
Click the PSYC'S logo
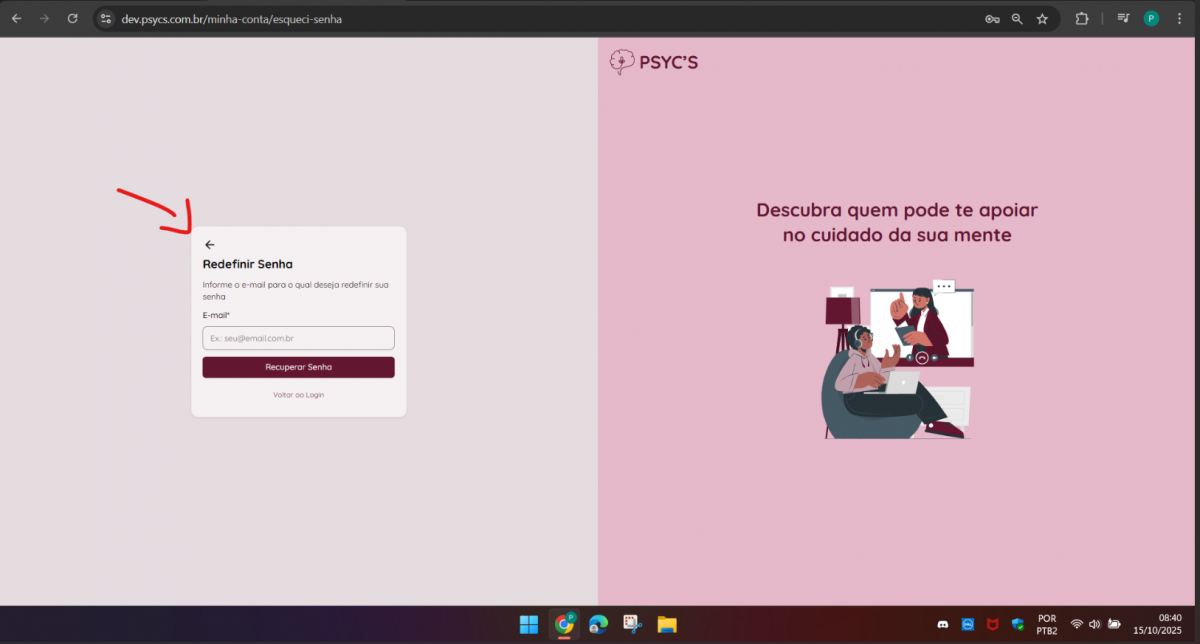click(654, 62)
